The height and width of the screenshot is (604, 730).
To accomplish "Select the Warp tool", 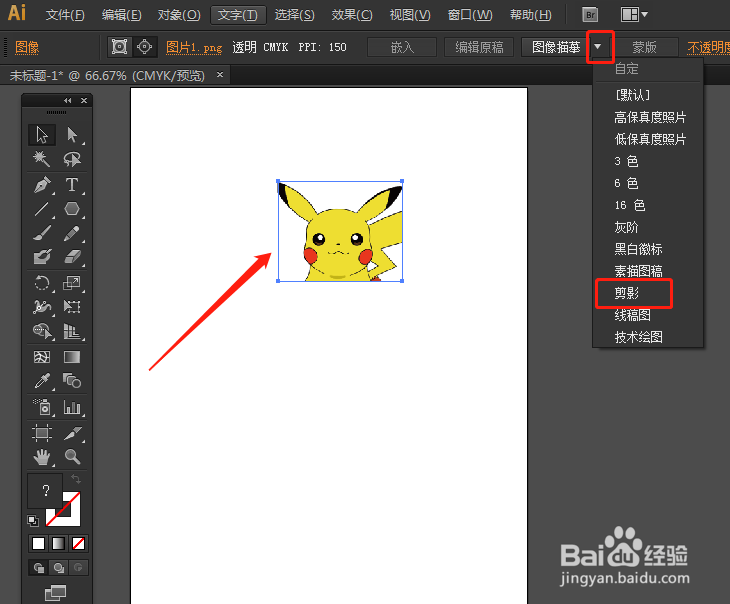I will 42,307.
